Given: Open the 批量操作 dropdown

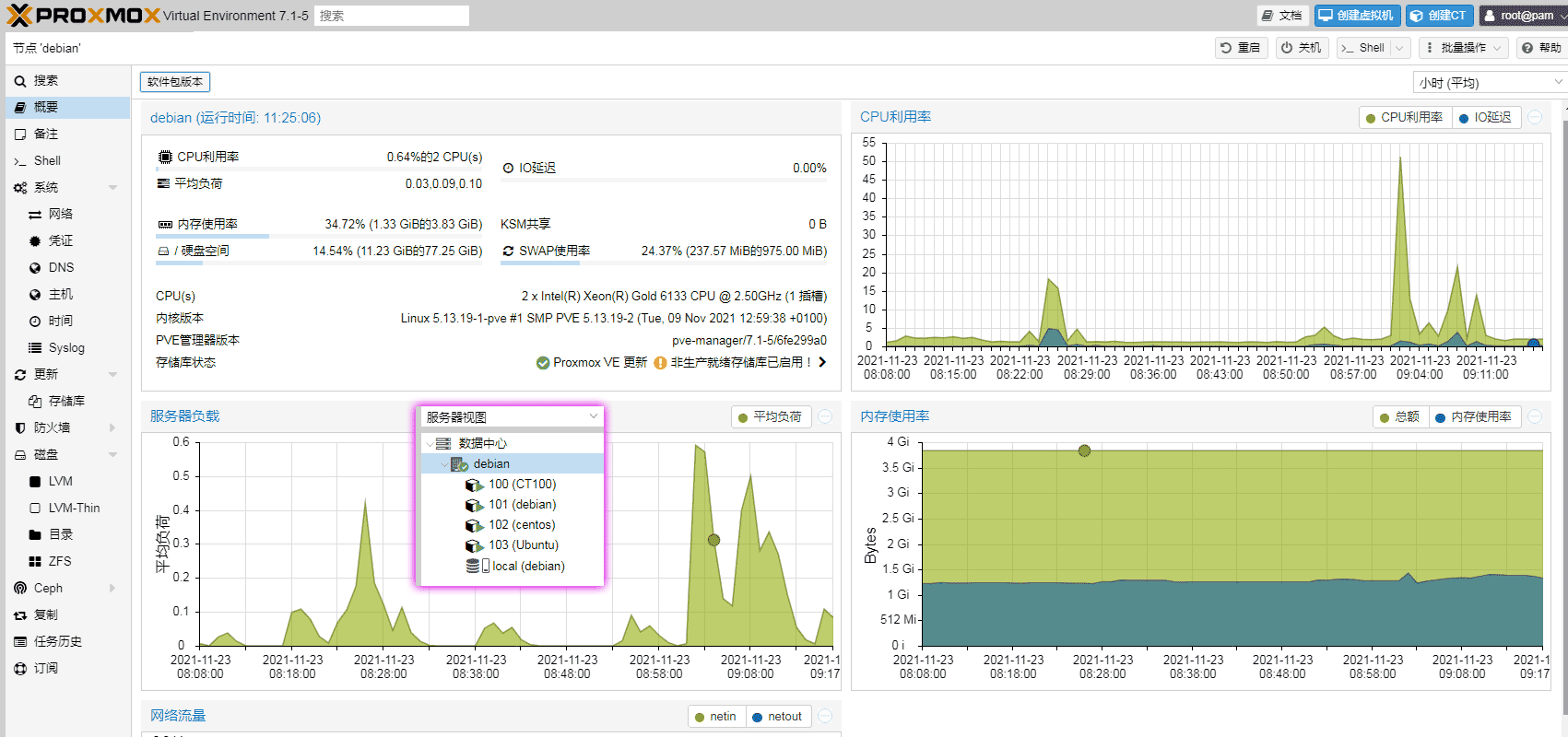Looking at the screenshot, I should tap(1463, 48).
